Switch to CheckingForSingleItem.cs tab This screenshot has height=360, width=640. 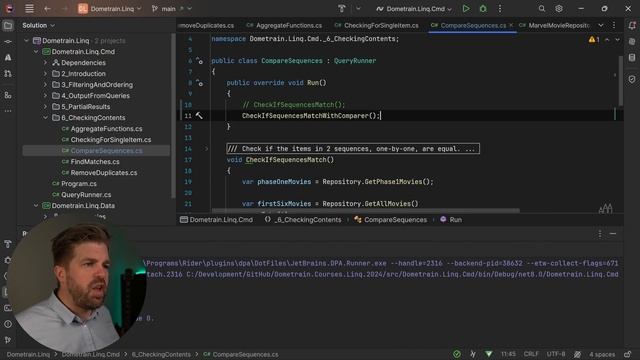376,25
